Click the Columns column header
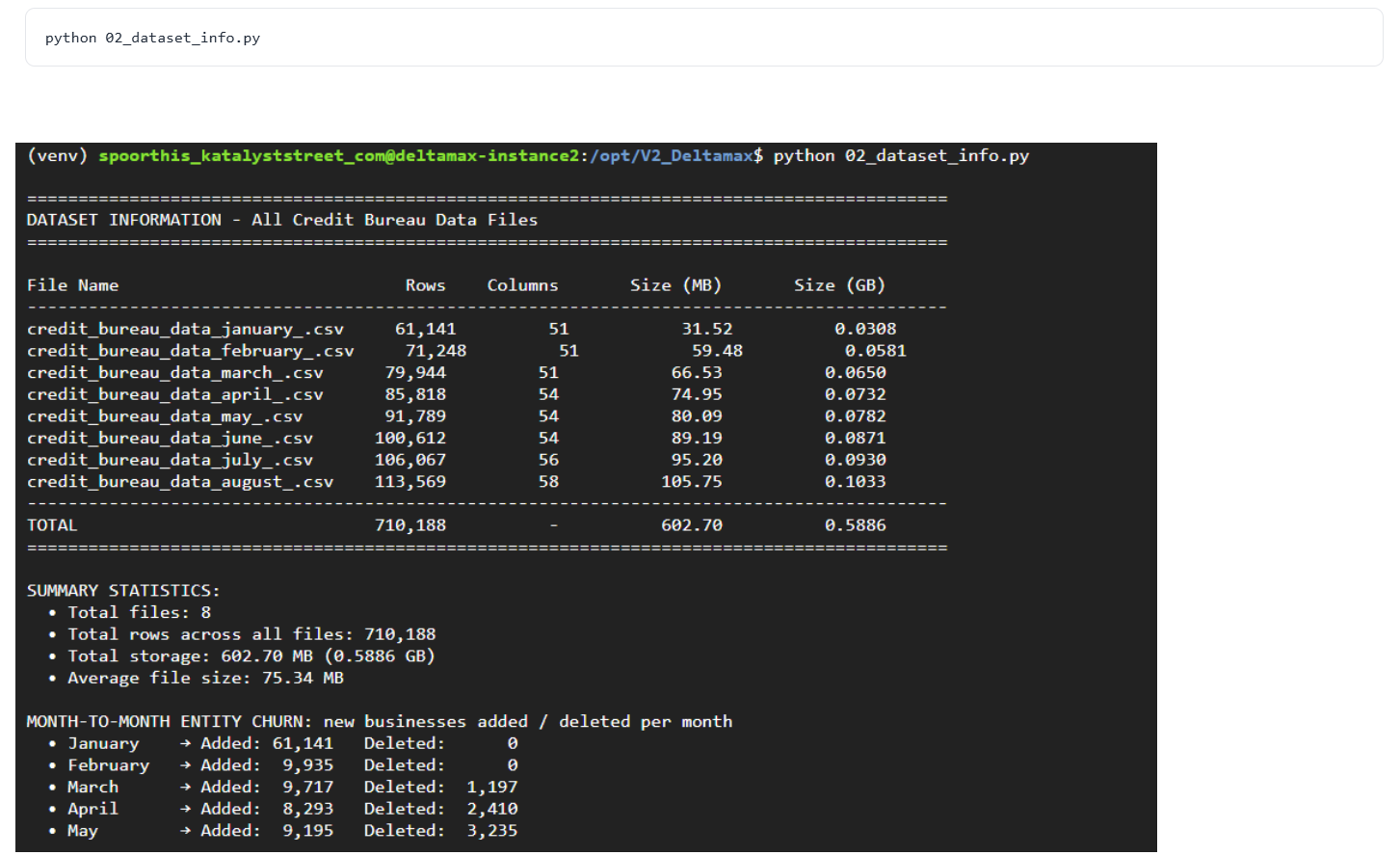 click(x=522, y=285)
